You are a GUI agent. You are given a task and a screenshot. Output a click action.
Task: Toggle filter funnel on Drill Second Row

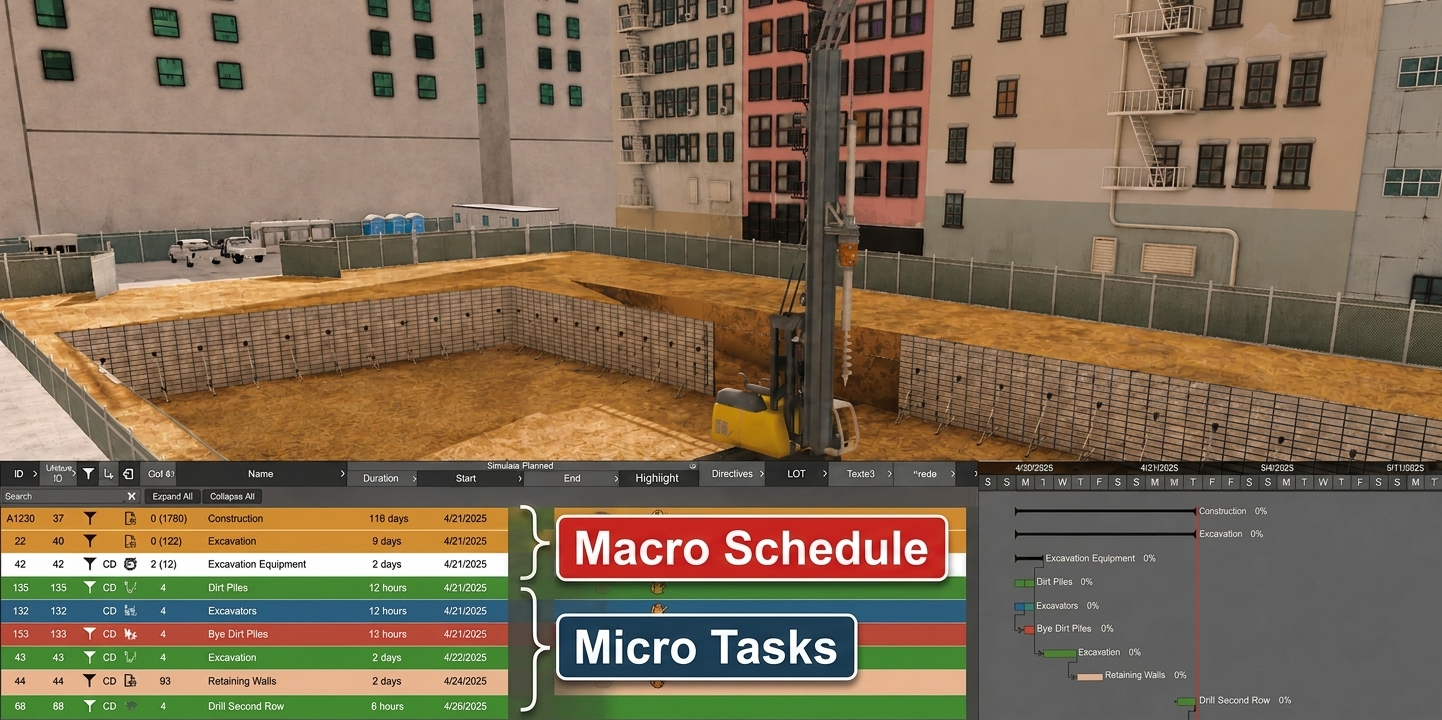[89, 706]
